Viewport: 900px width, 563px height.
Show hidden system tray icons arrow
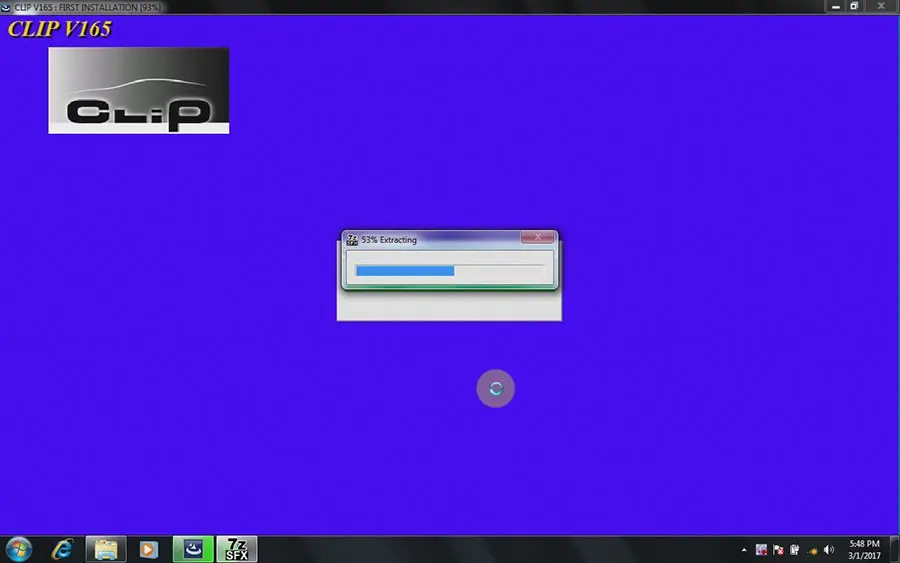click(x=744, y=550)
